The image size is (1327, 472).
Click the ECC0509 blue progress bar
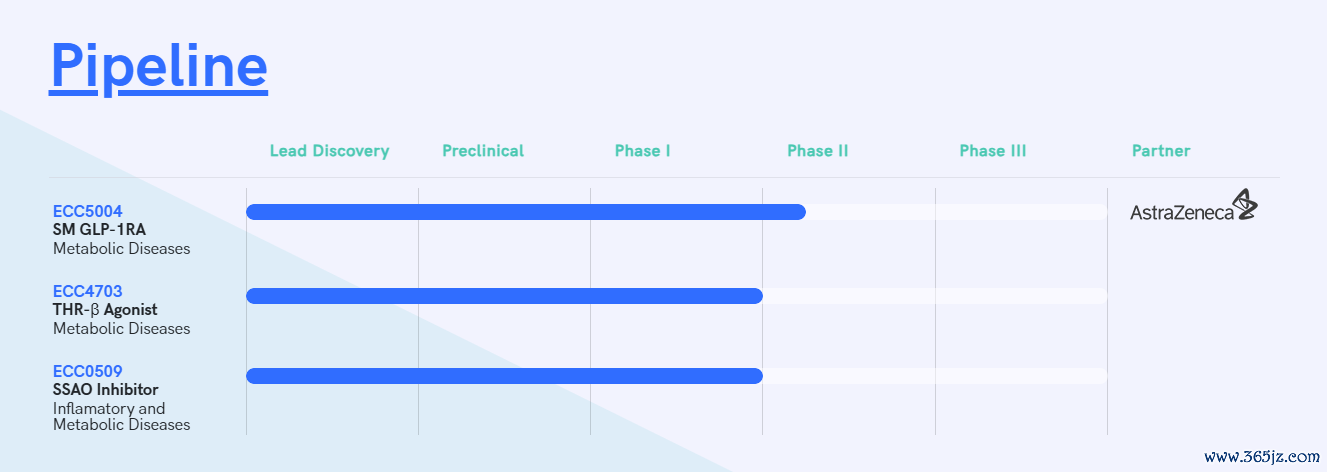504,376
